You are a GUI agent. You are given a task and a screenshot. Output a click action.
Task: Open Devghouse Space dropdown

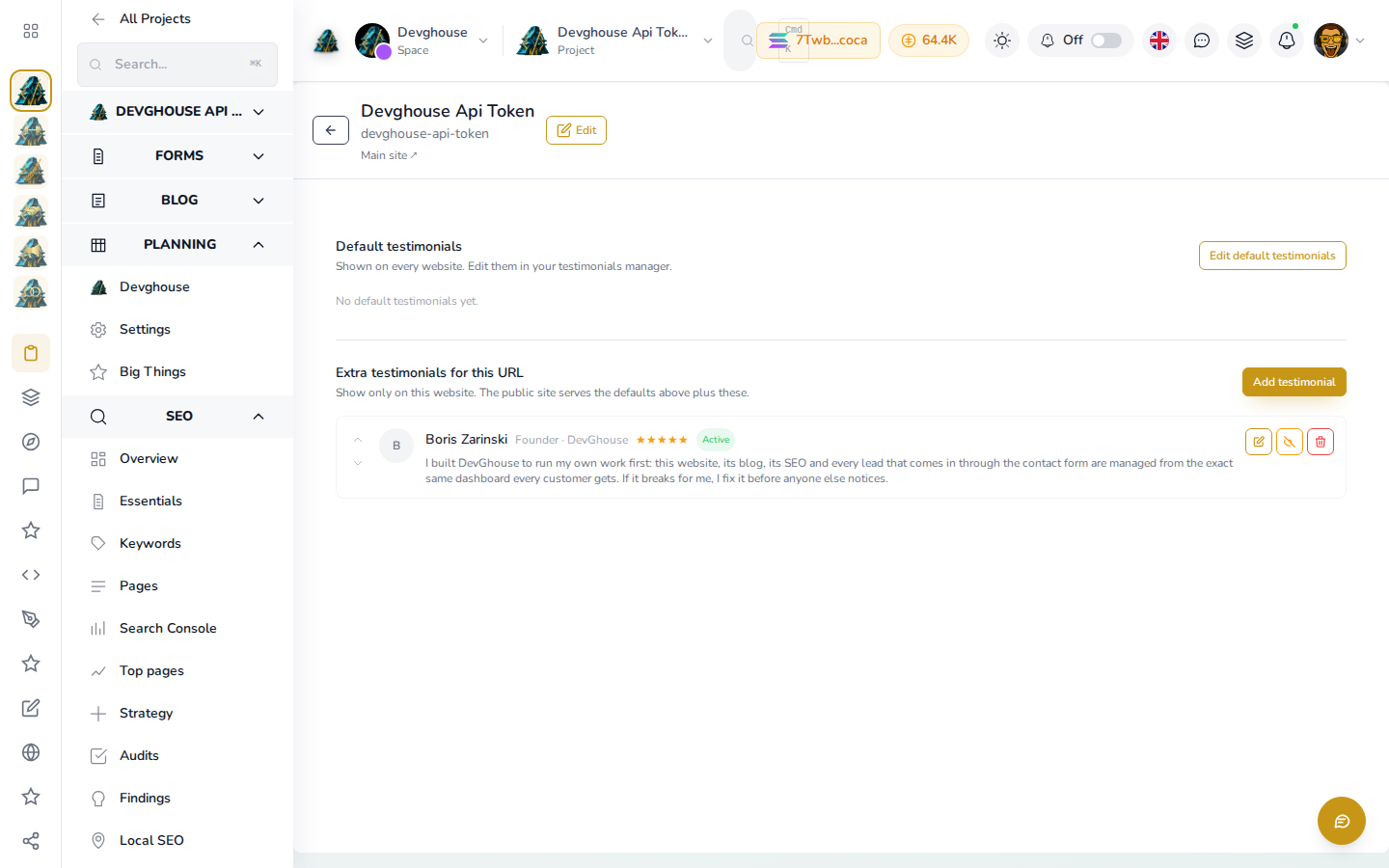422,41
